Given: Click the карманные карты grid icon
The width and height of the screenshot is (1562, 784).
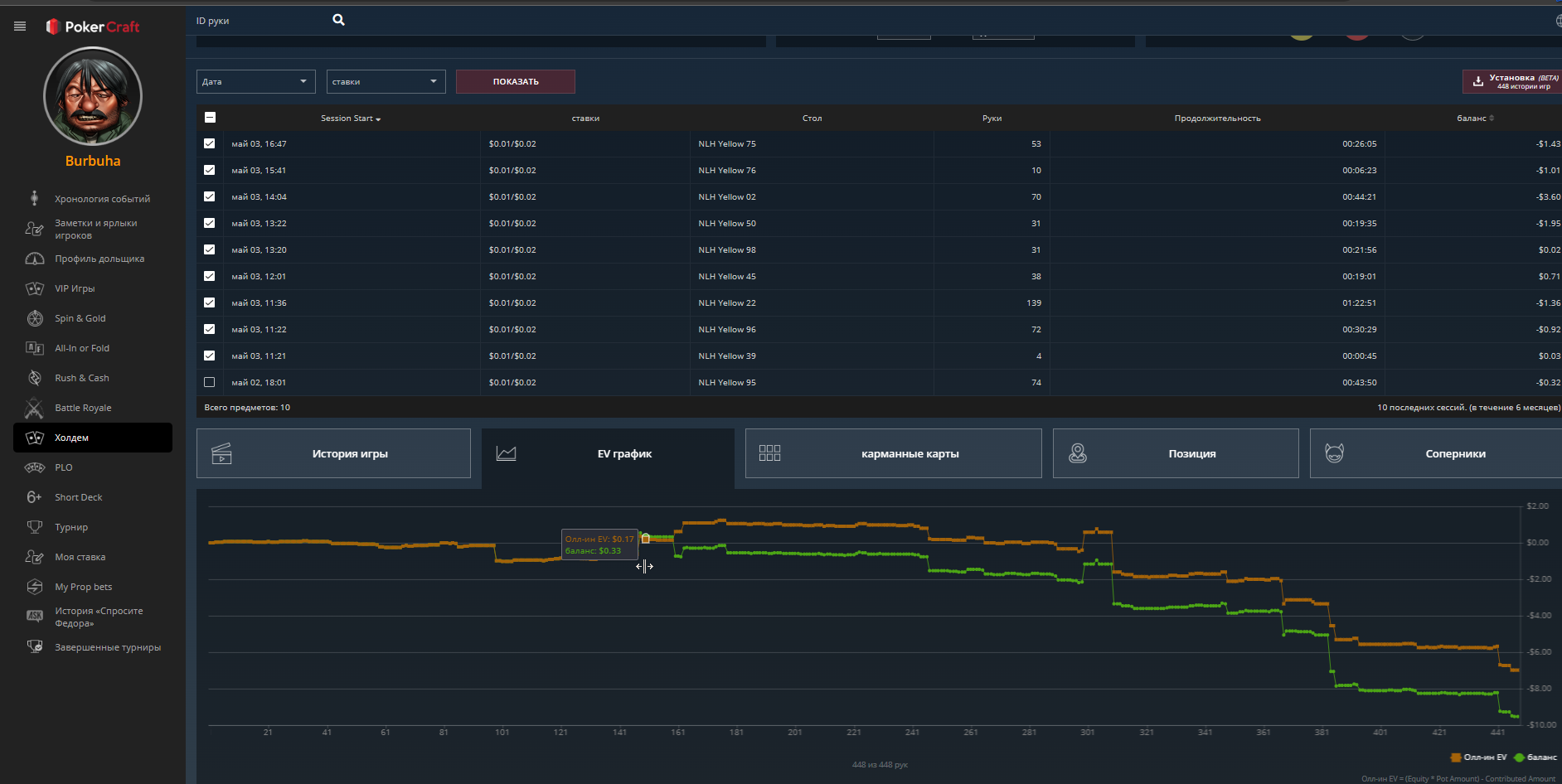Looking at the screenshot, I should point(769,453).
